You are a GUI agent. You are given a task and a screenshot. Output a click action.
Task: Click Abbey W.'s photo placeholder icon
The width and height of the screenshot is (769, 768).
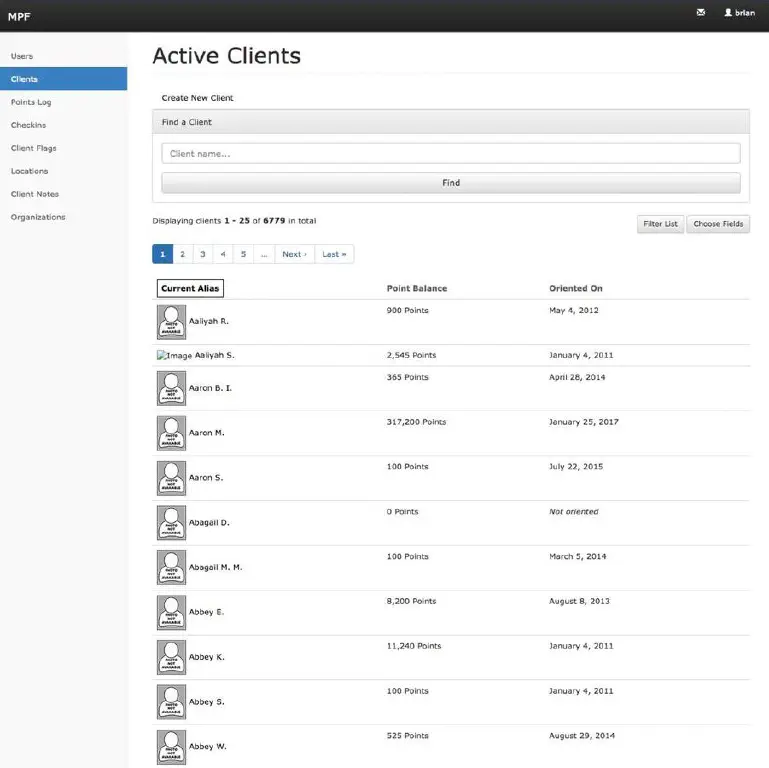[171, 747]
